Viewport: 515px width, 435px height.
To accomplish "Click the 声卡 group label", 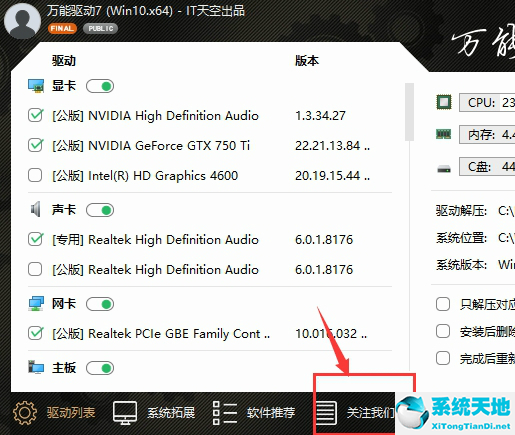I will coord(64,210).
